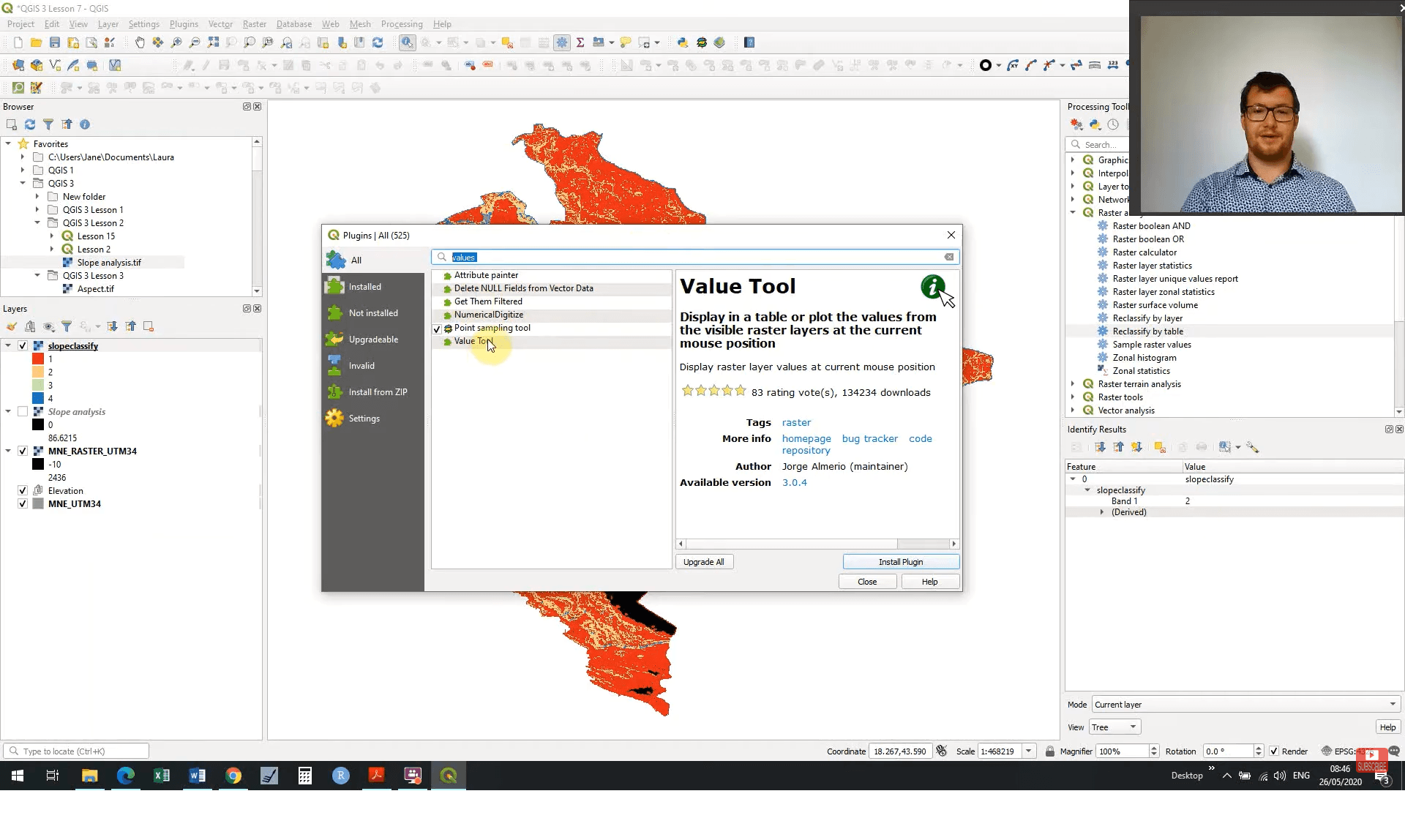Open the Scale dropdown arrow
The image size is (1405, 840).
pos(1029,751)
